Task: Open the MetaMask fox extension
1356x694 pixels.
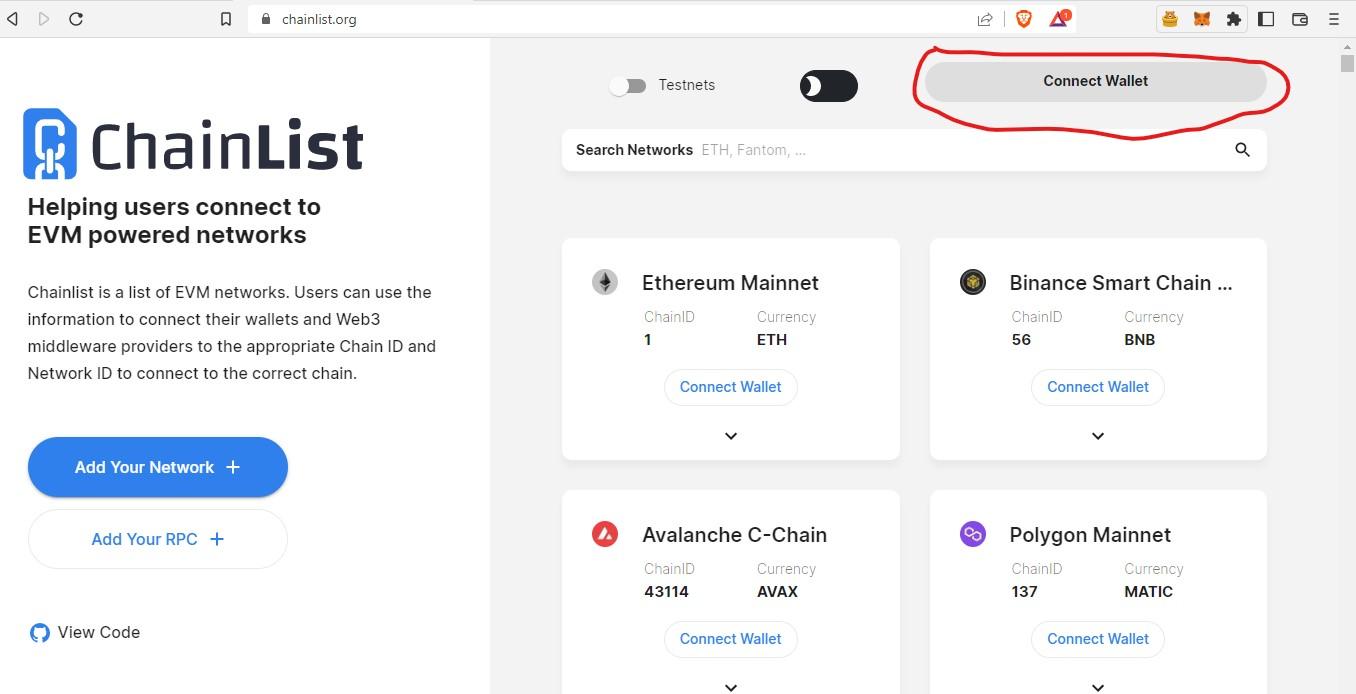Action: [x=1201, y=19]
